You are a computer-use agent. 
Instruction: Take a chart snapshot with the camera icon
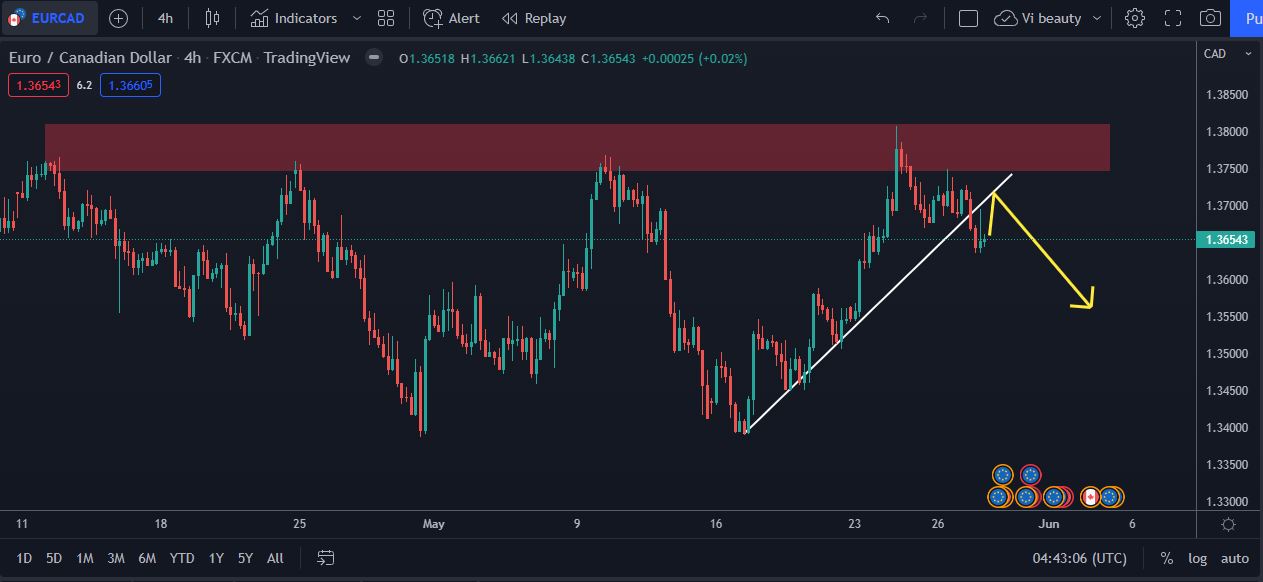click(1210, 18)
